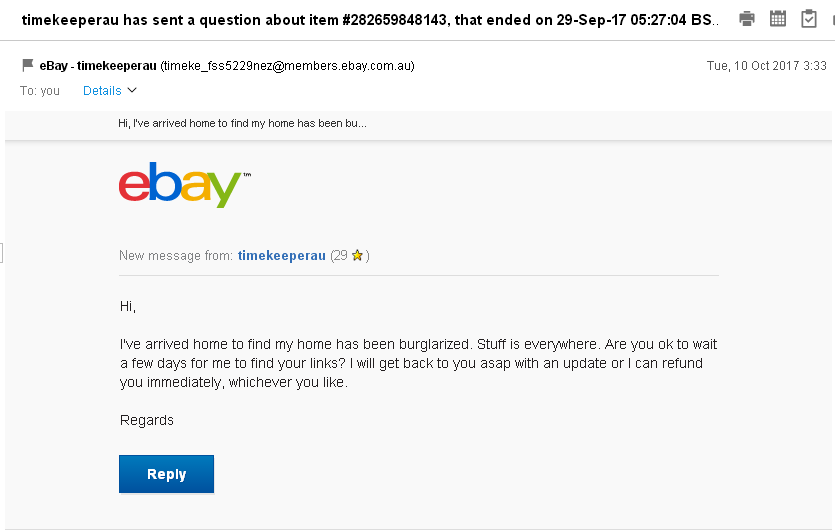835x531 pixels.
Task: Click the "Regards" sign-off text
Action: pos(146,420)
